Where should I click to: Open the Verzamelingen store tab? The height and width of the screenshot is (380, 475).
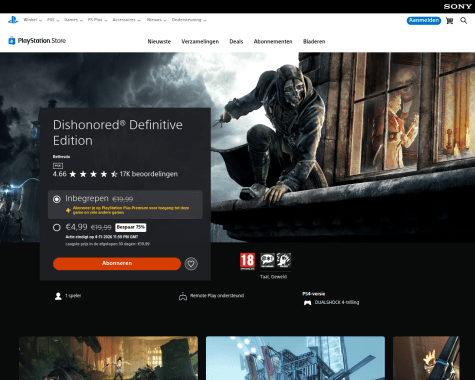coord(200,42)
